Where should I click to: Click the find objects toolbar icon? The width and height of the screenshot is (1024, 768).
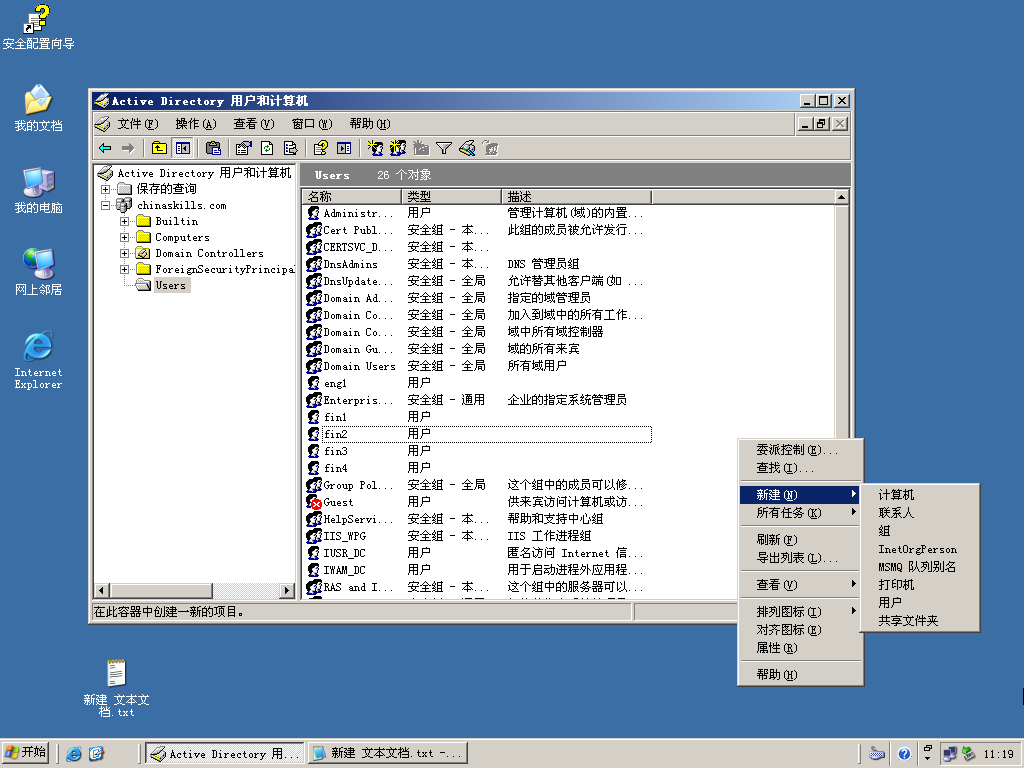[467, 148]
